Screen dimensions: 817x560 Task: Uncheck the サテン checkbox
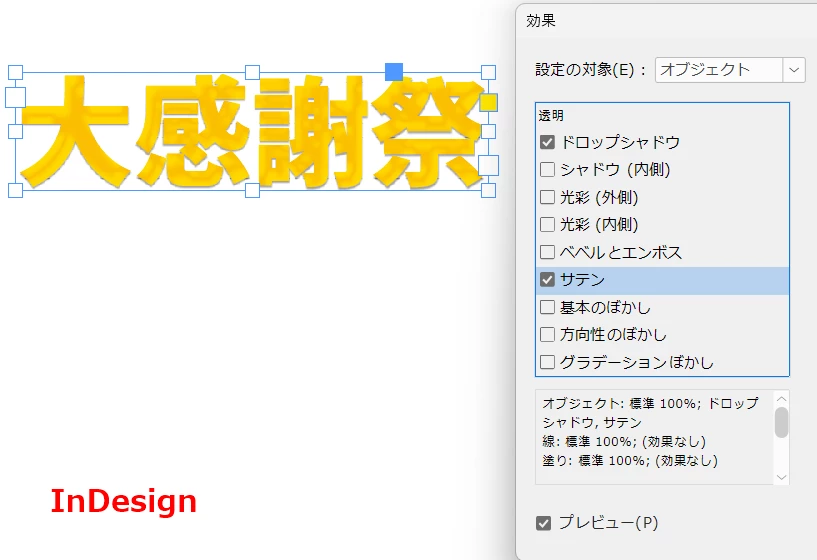tap(547, 280)
